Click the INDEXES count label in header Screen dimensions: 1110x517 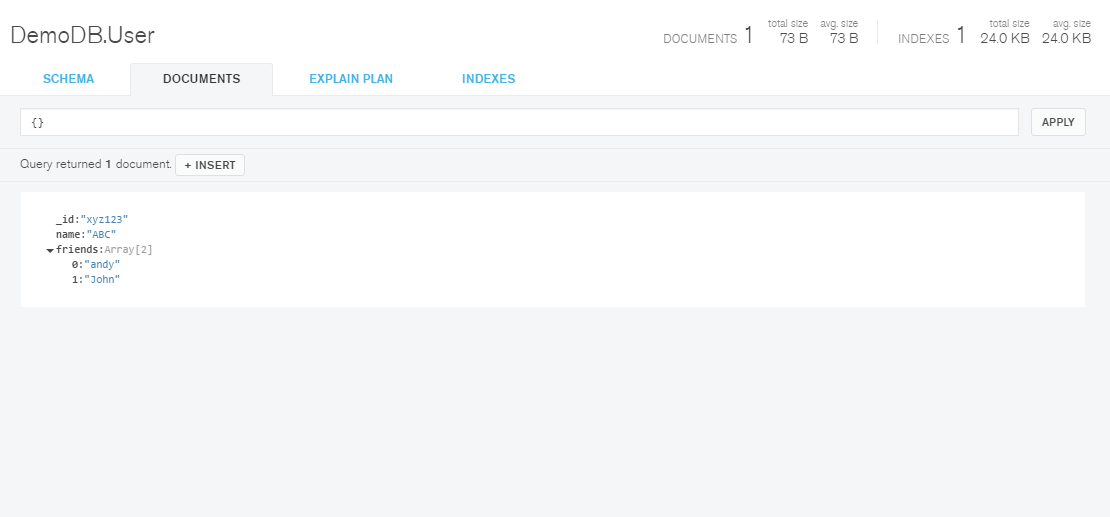pyautogui.click(x=923, y=39)
